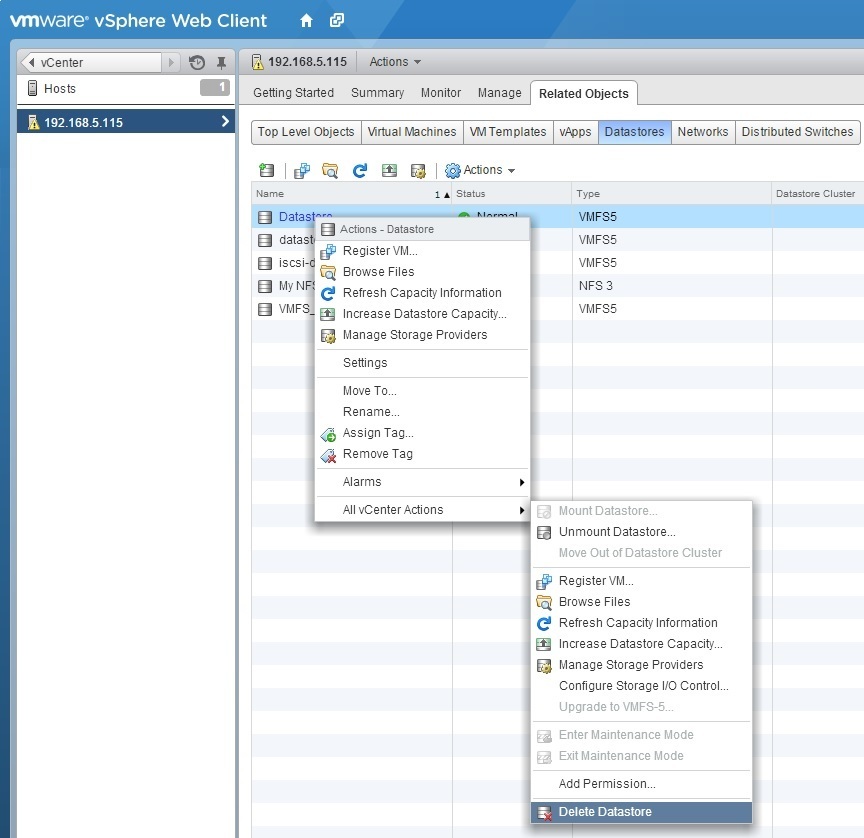The width and height of the screenshot is (864, 838).
Task: Open the Actions dropdown next to the host title
Action: (x=395, y=62)
